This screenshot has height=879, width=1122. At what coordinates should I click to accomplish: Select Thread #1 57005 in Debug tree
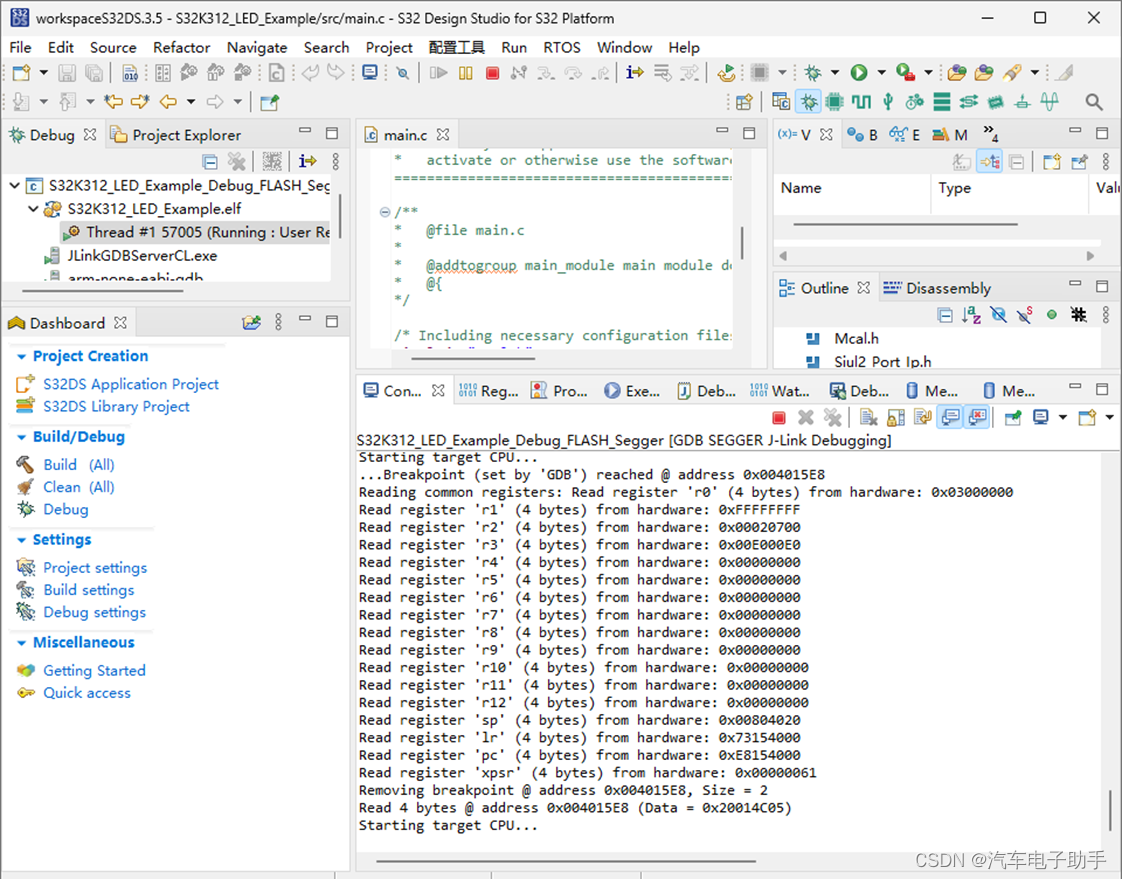tap(195, 232)
